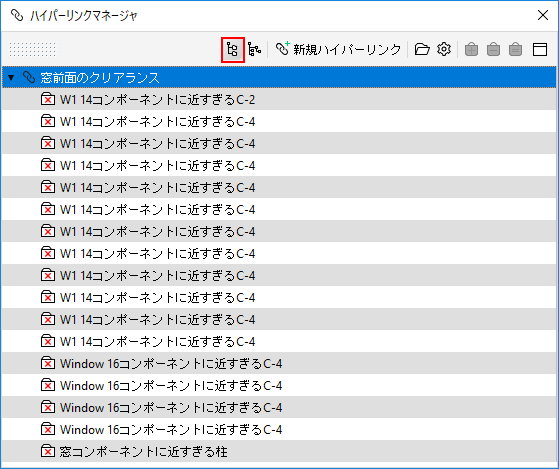Collapse the 窓前面のクリアランス tree node
Screen dimensions: 559x469
(11, 77)
